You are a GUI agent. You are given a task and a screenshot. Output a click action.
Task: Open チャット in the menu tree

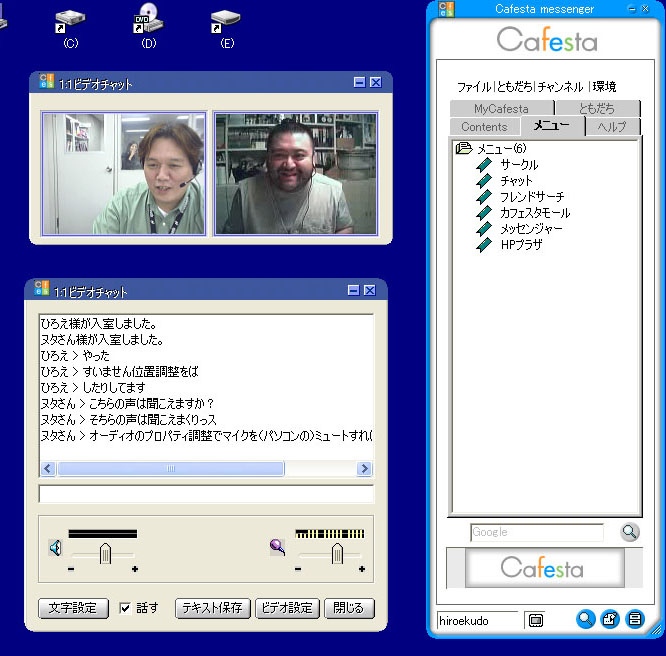click(x=516, y=181)
